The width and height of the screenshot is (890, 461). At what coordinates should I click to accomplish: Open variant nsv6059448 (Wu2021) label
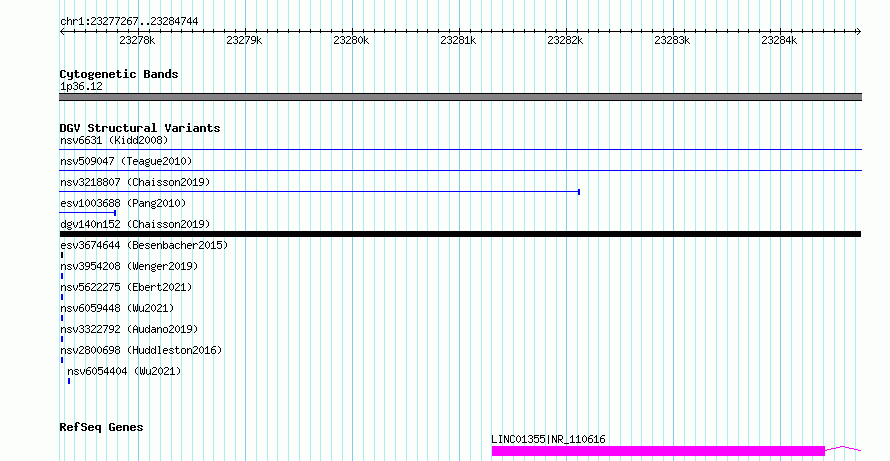click(x=117, y=308)
